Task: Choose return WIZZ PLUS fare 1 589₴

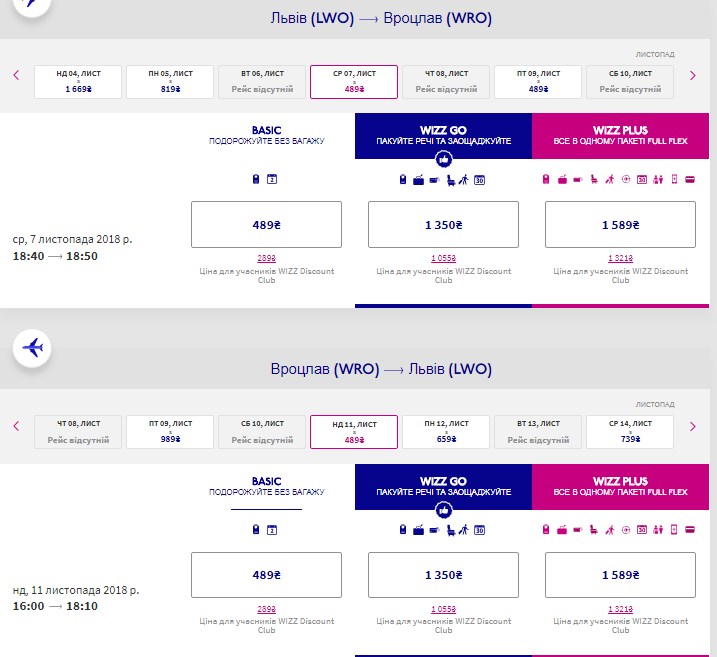Action: (620, 575)
